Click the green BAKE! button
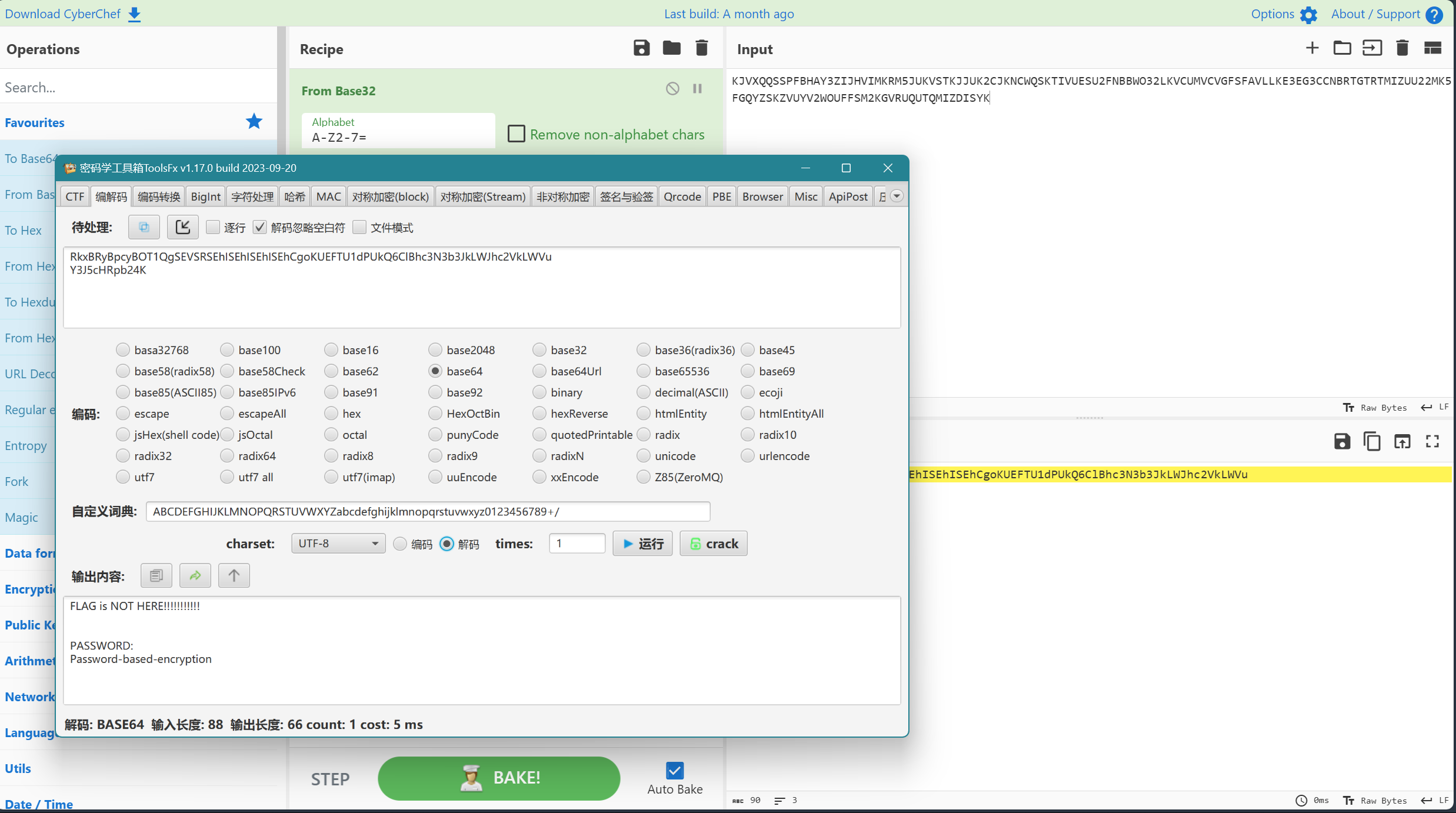Viewport: 1456px width, 813px height. pos(499,778)
